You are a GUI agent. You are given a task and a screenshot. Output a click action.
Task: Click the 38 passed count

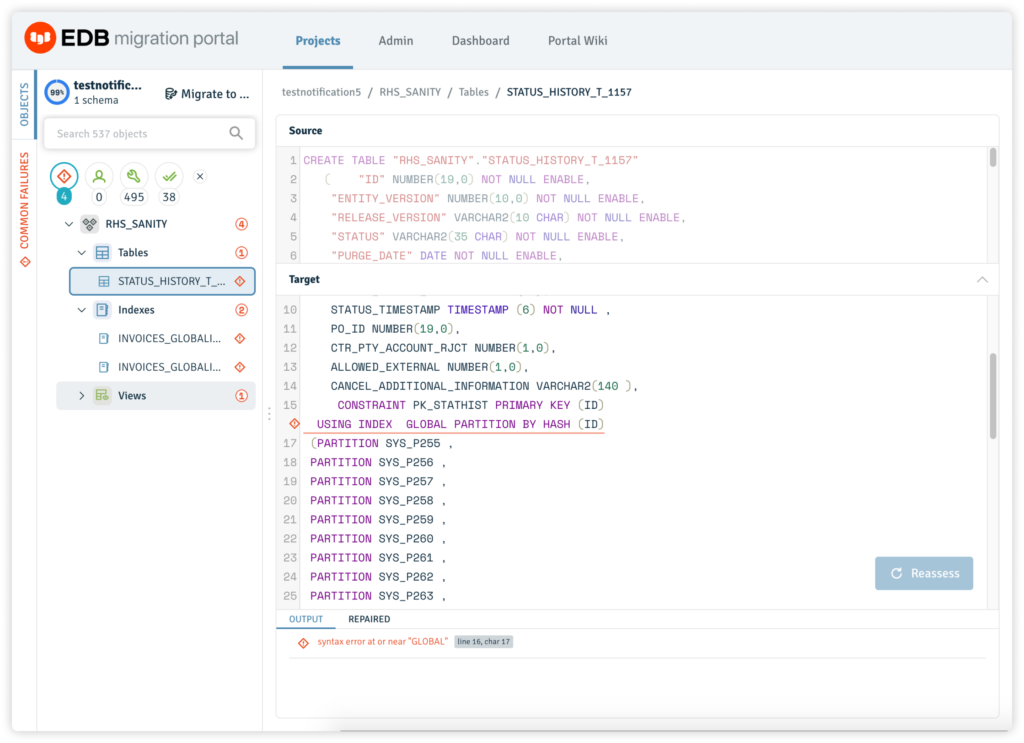tap(169, 197)
